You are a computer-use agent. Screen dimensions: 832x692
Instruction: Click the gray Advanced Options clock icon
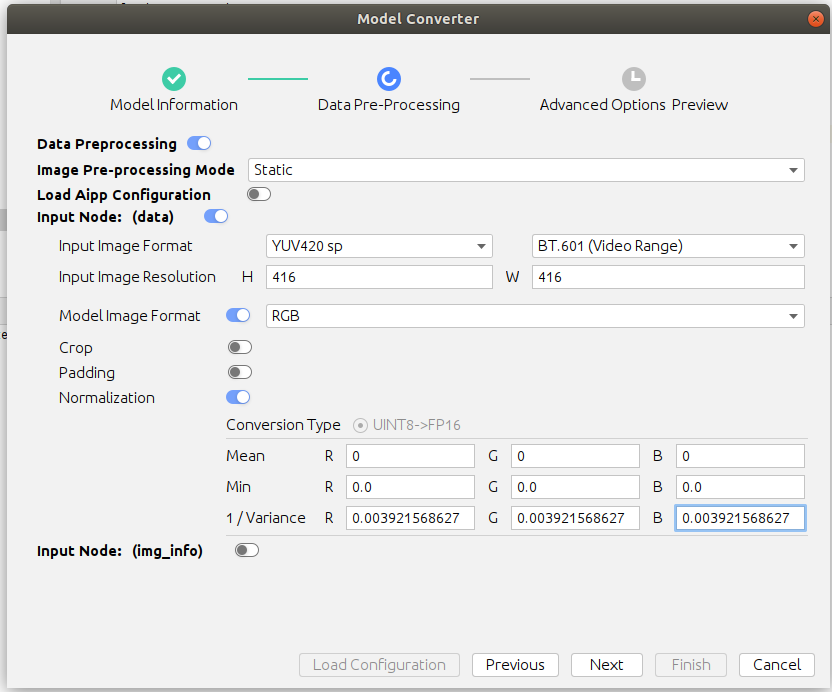[x=633, y=79]
